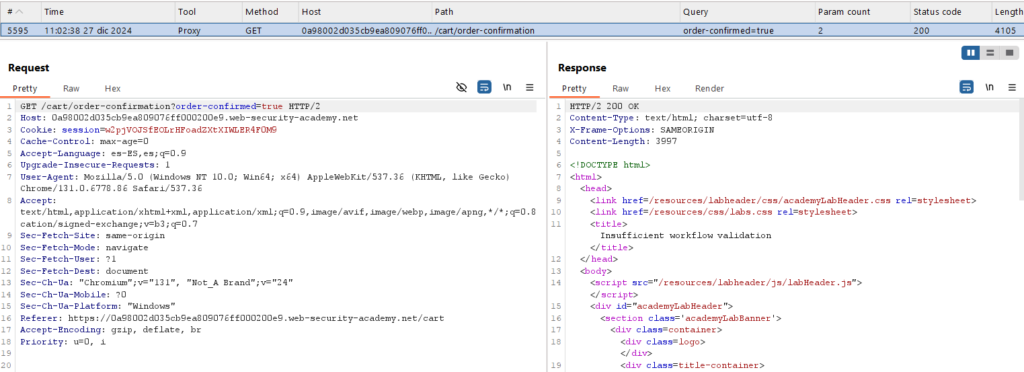This screenshot has height=372, width=1024.
Task: Click the Request panel title
Action: [x=29, y=68]
